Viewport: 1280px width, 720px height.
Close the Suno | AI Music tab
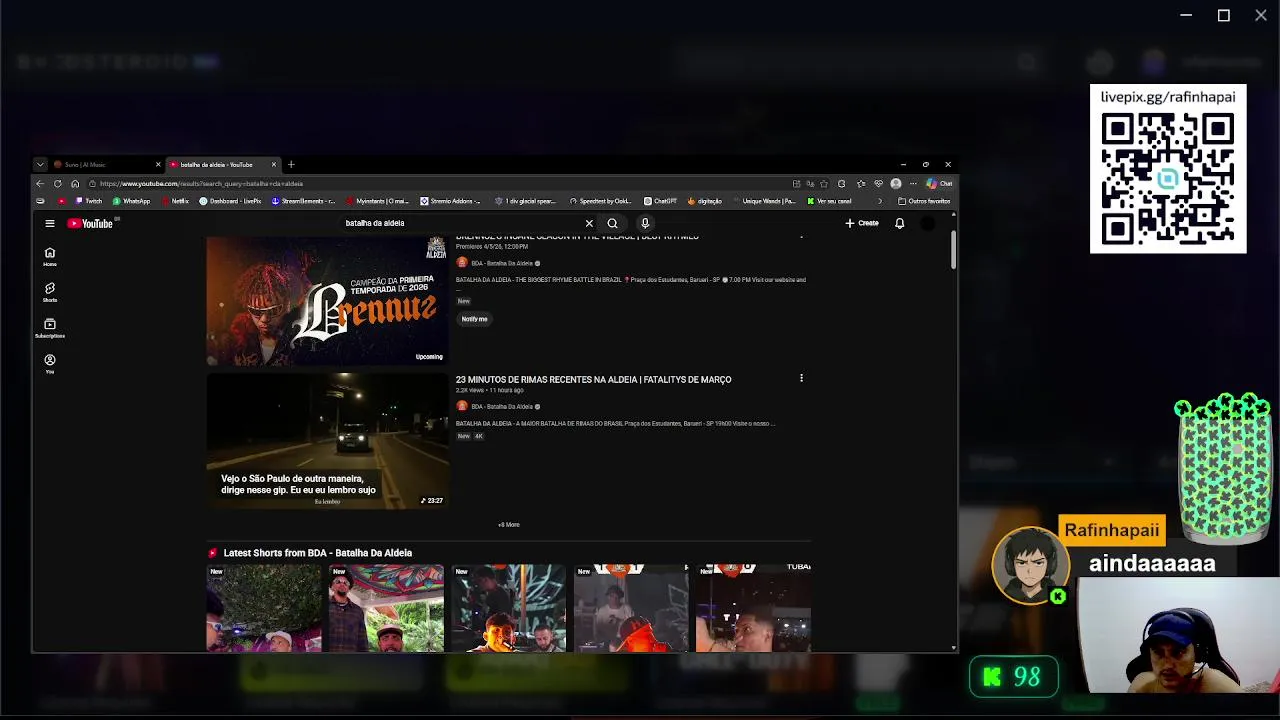(x=158, y=164)
